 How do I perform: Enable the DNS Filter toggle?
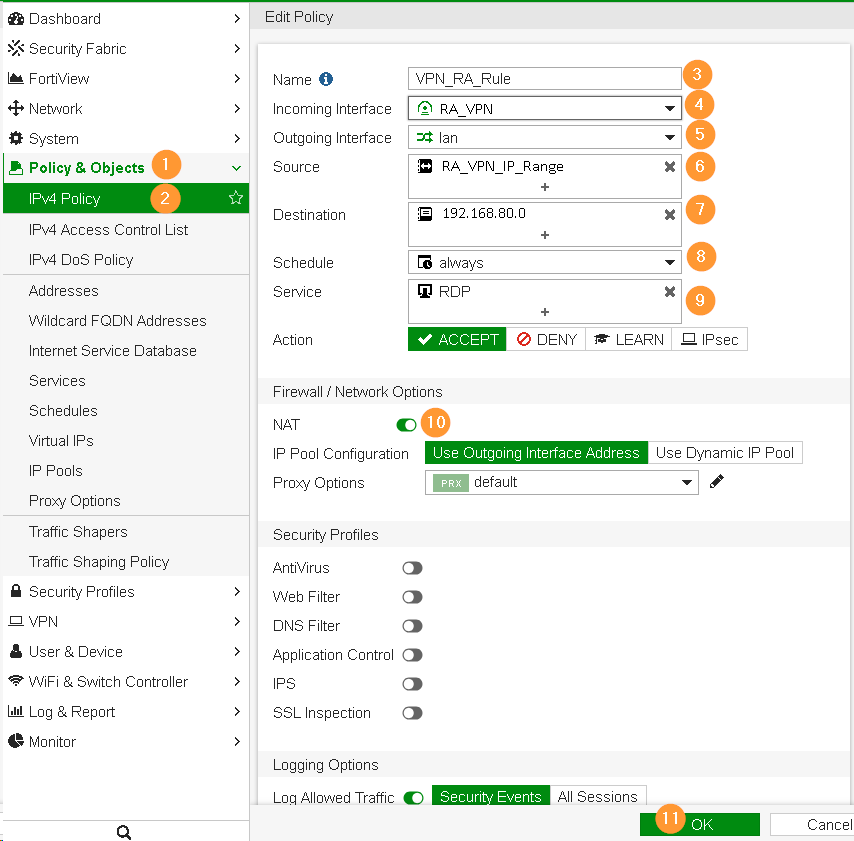[x=412, y=626]
